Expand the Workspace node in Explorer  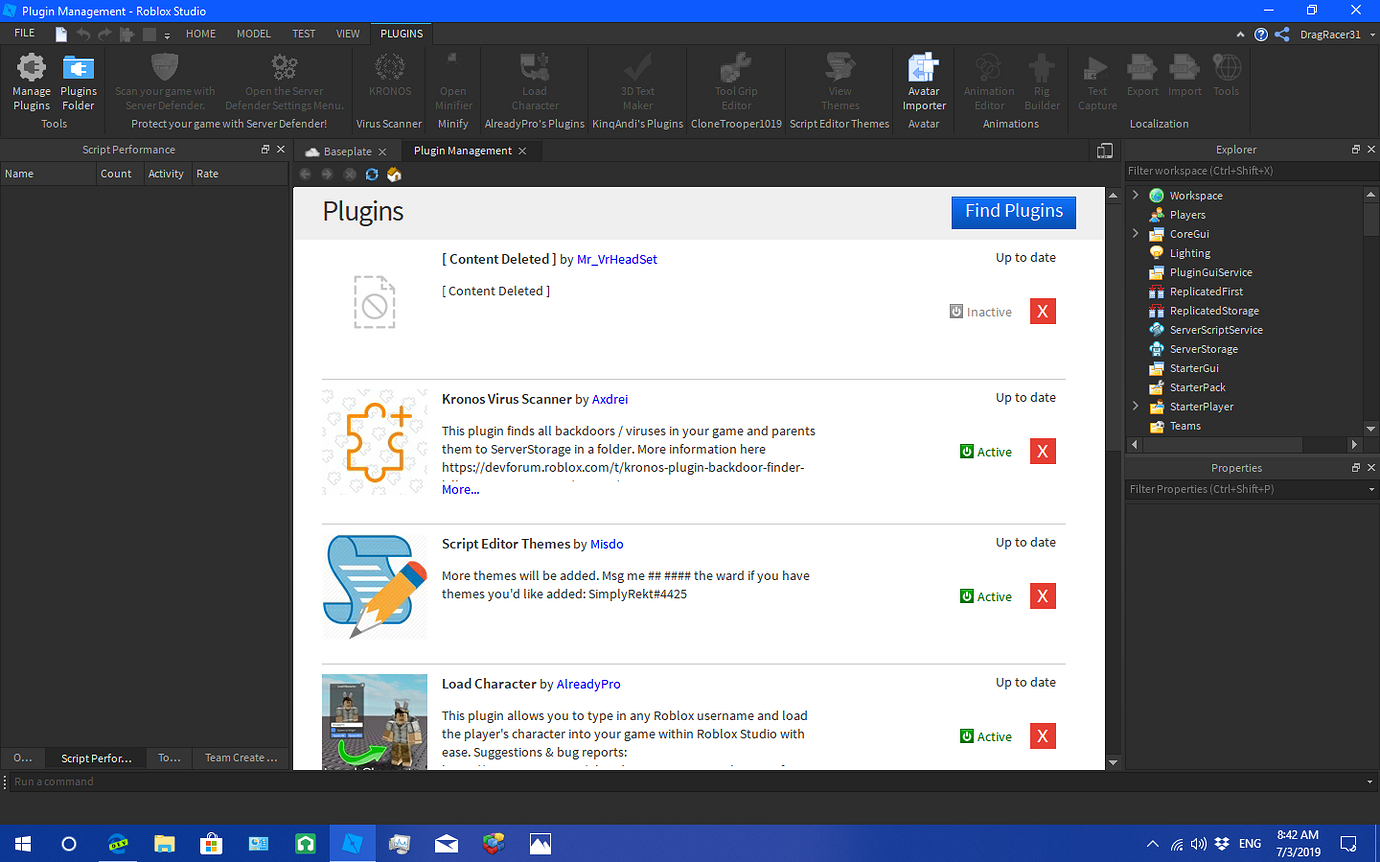[1135, 195]
